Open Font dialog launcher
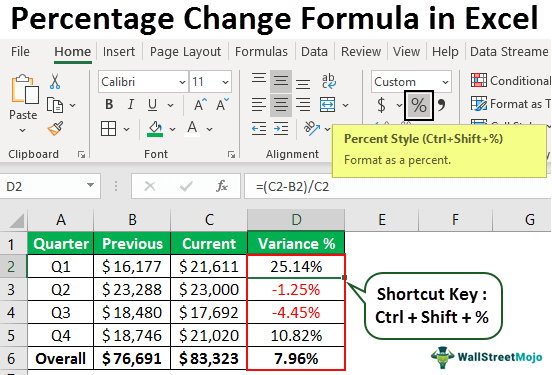The width and height of the screenshot is (552, 375). [x=231, y=154]
